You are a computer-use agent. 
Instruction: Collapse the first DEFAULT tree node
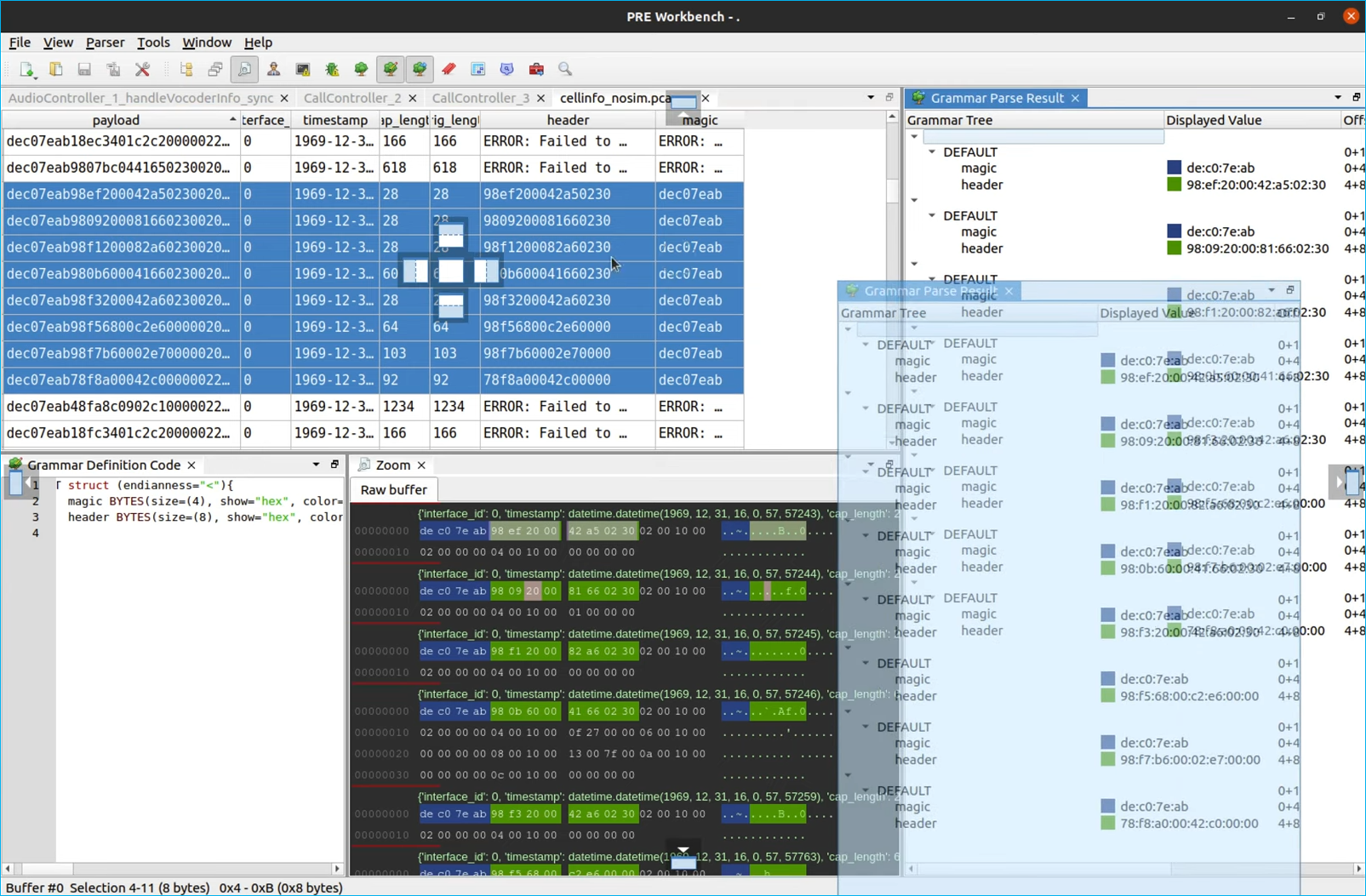pos(932,152)
